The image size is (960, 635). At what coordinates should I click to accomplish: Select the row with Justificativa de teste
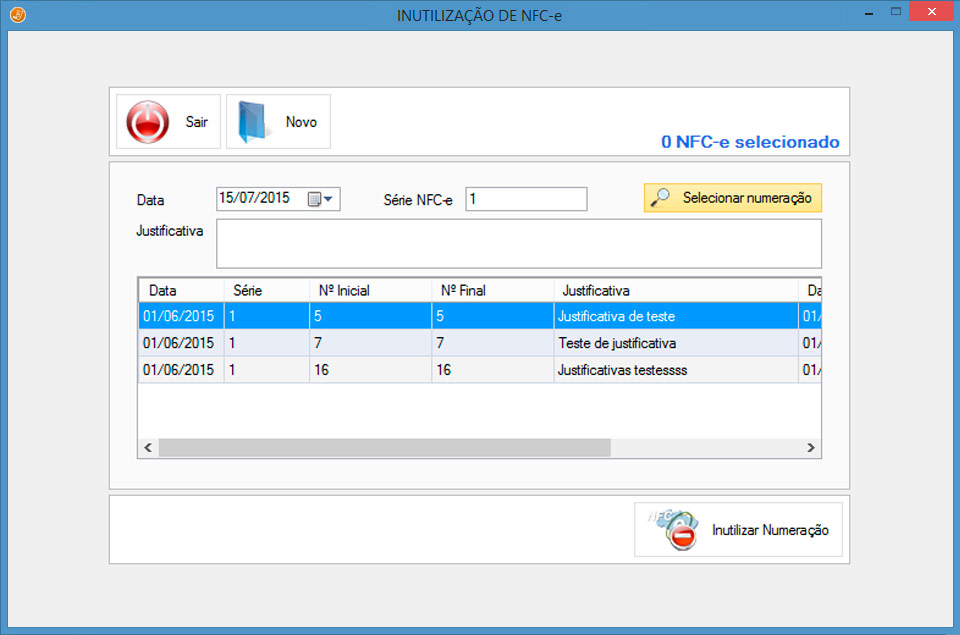pyautogui.click(x=479, y=316)
